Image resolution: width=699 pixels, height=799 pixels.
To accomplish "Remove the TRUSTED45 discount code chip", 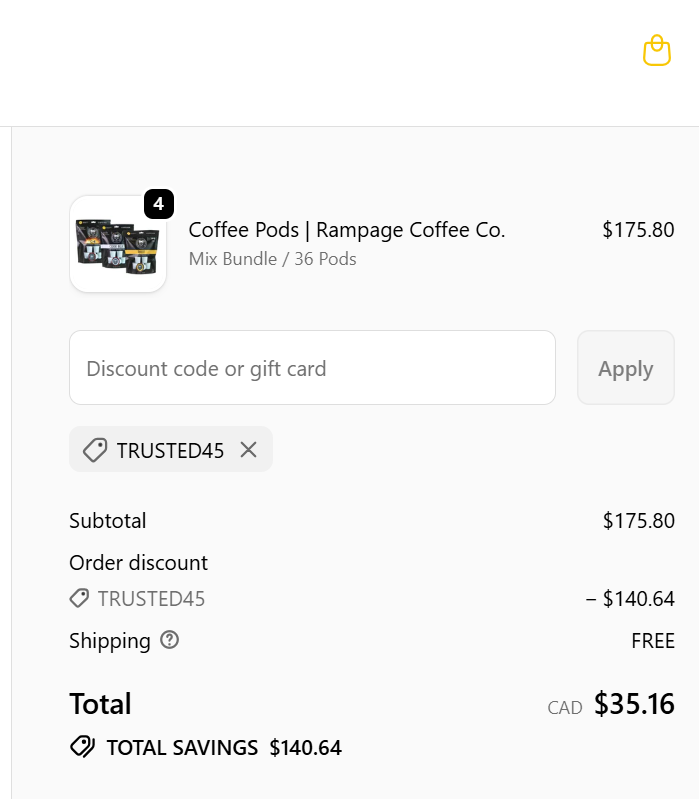I will pyautogui.click(x=249, y=450).
